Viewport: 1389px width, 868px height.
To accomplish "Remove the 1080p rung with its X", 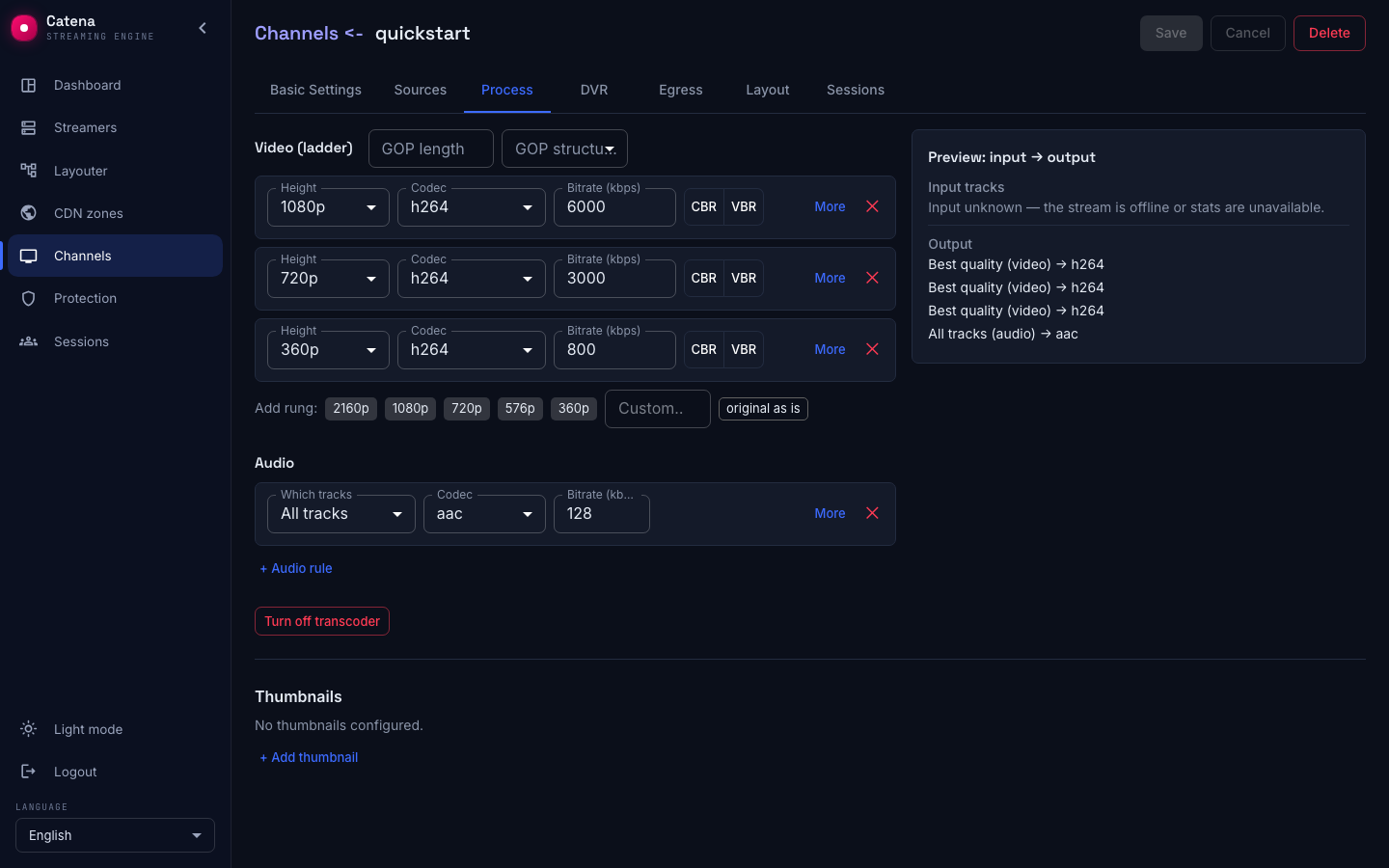I will click(872, 206).
